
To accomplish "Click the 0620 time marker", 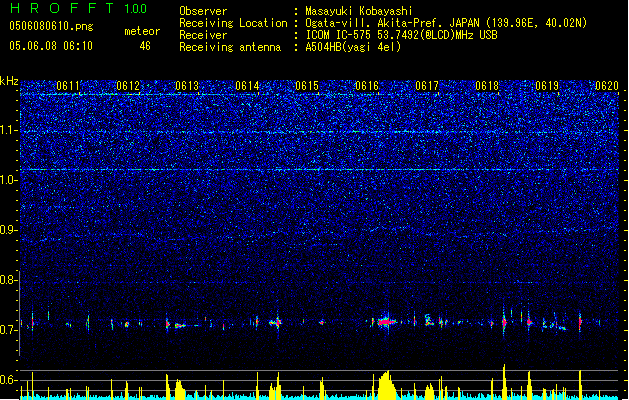I will (x=607, y=86).
